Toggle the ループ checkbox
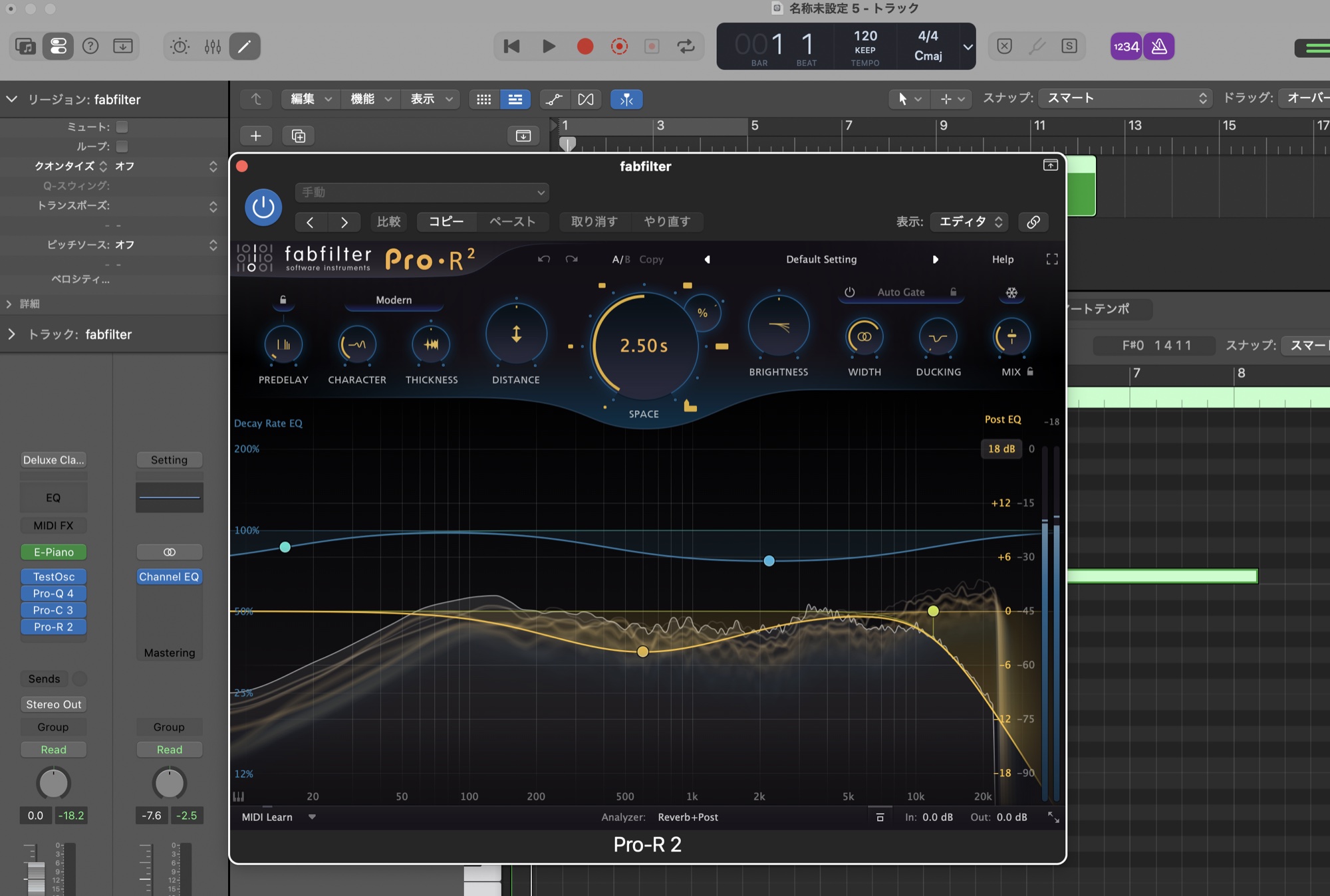Viewport: 1330px width, 896px height. tap(122, 146)
